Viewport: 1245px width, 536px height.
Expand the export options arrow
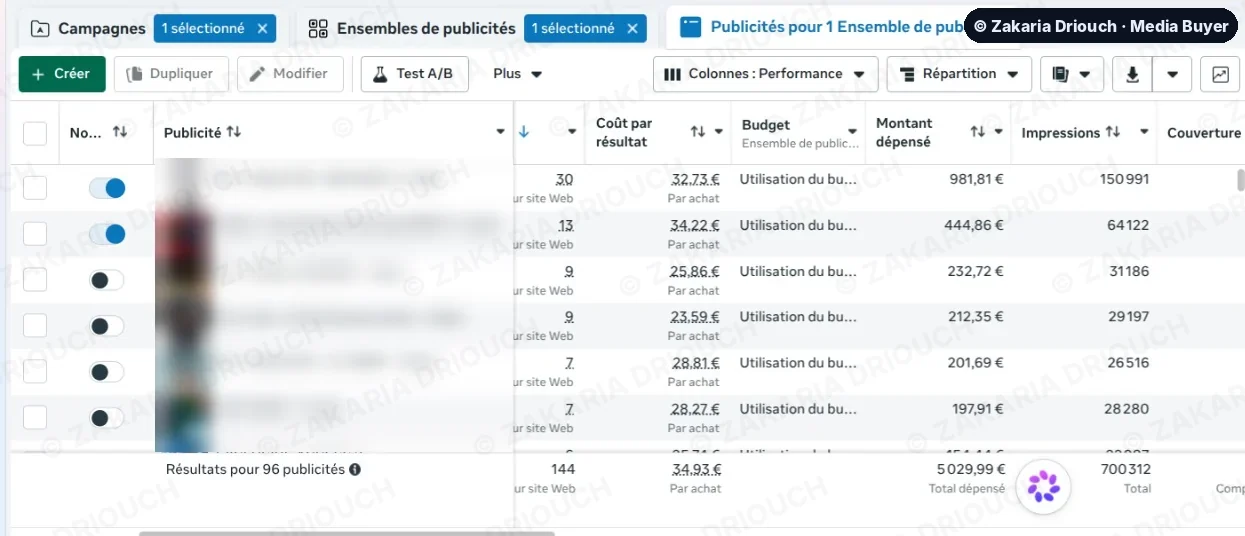(x=1172, y=74)
